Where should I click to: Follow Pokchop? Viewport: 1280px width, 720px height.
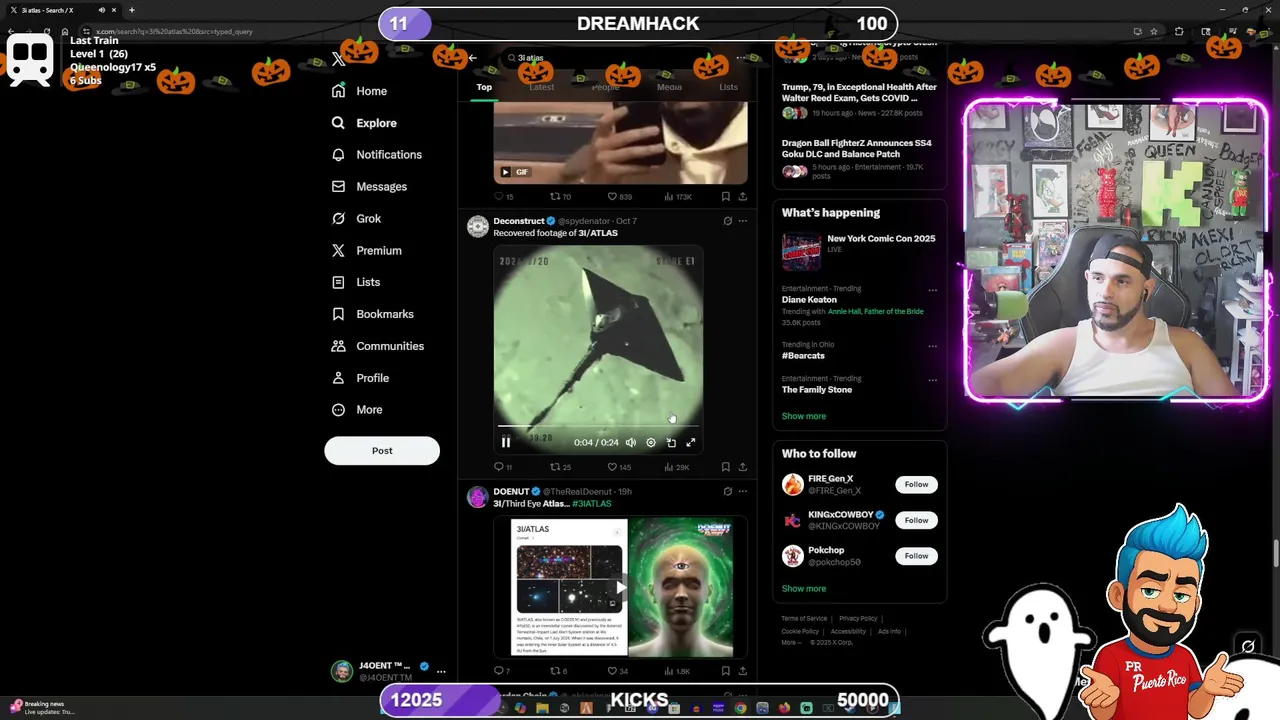(x=916, y=556)
